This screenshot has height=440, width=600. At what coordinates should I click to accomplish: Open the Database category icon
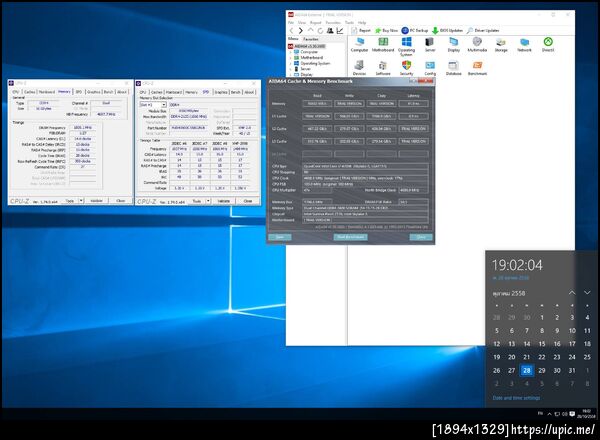[x=453, y=68]
